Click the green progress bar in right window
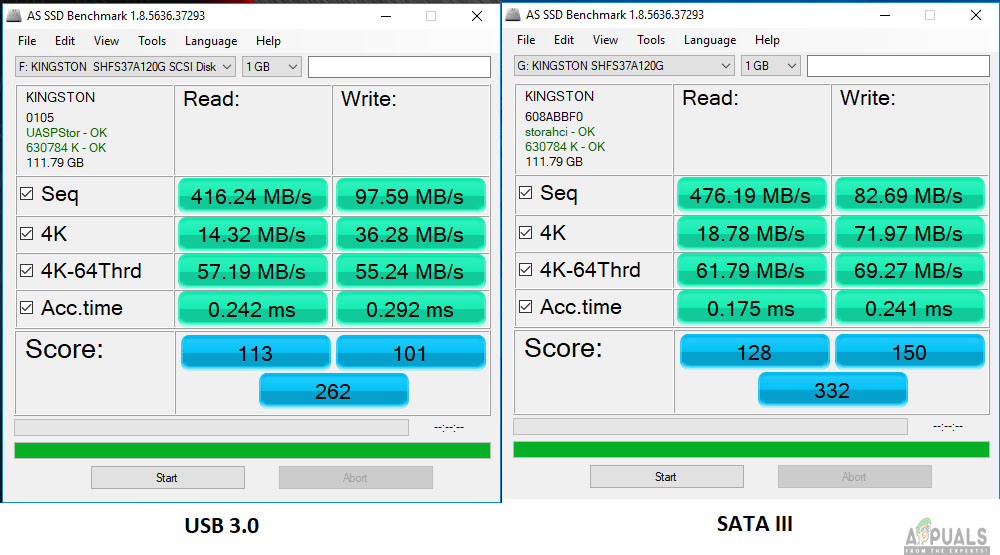This screenshot has width=1000, height=555. tap(751, 449)
